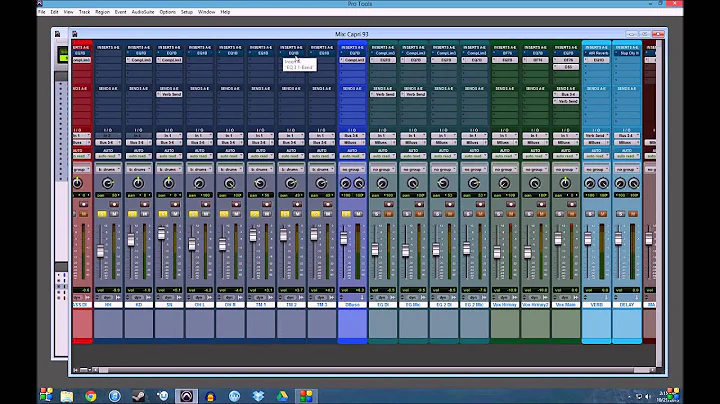This screenshot has height=404, width=720.
Task: Open Google Drive from the taskbar
Action: tap(282, 396)
